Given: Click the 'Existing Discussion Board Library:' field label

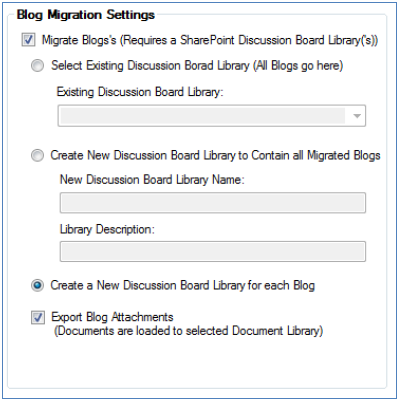Looking at the screenshot, I should [140, 92].
